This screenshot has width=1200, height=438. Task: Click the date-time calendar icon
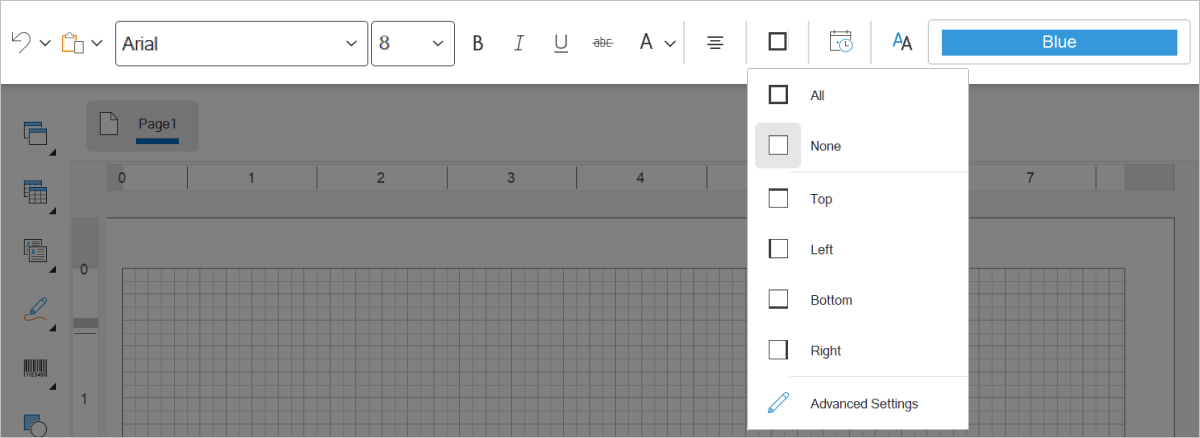(841, 42)
